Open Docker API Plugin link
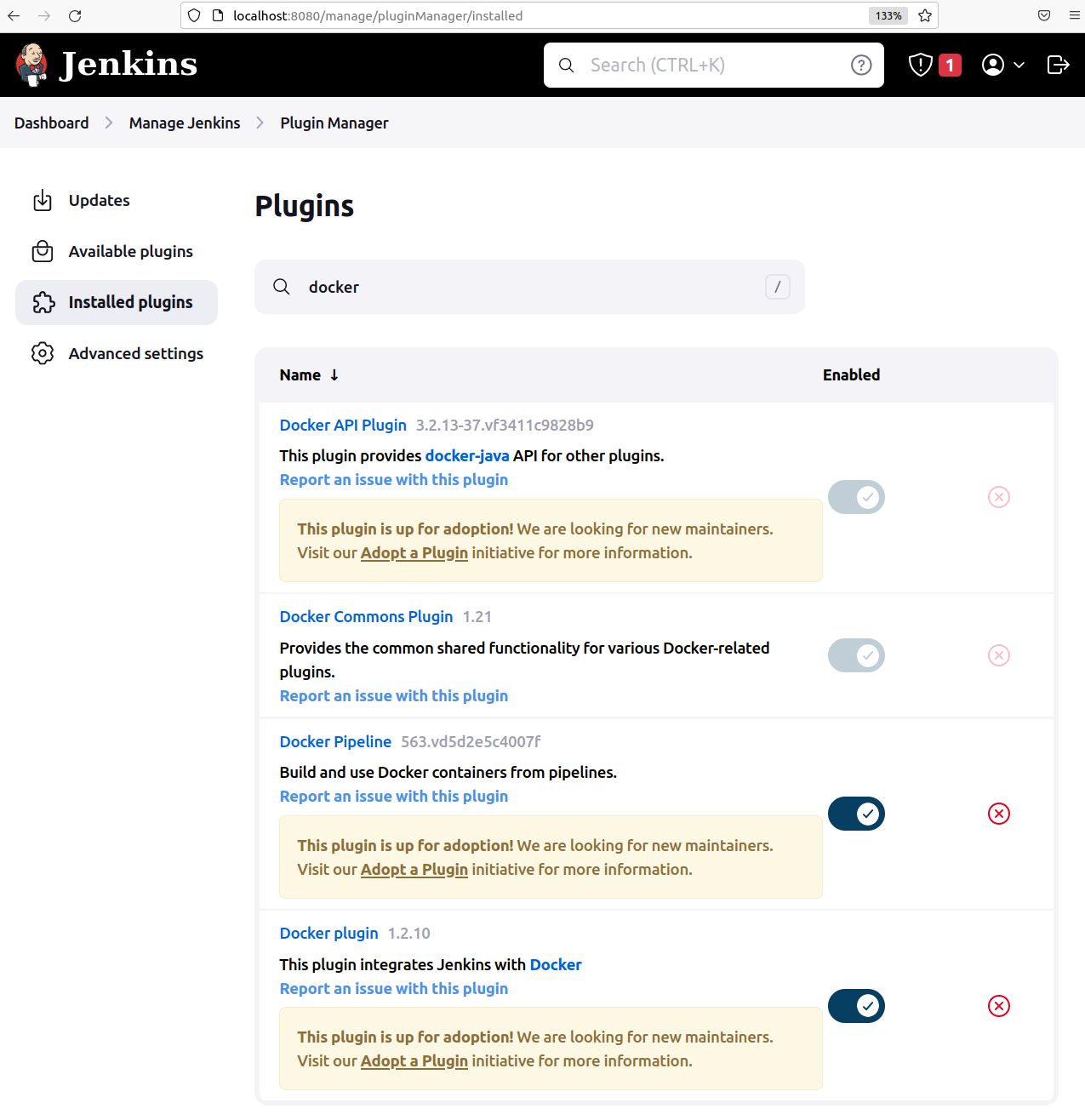The height and width of the screenshot is (1120, 1085). click(x=343, y=426)
